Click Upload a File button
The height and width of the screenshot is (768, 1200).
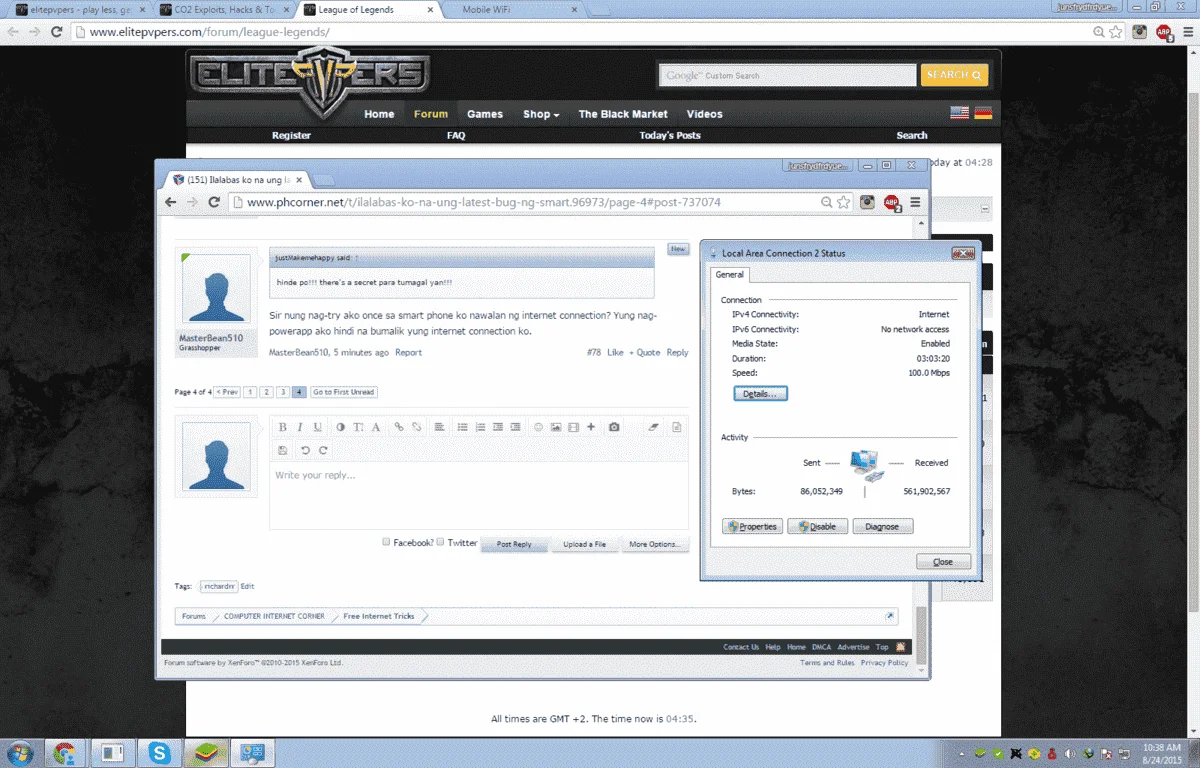(584, 544)
